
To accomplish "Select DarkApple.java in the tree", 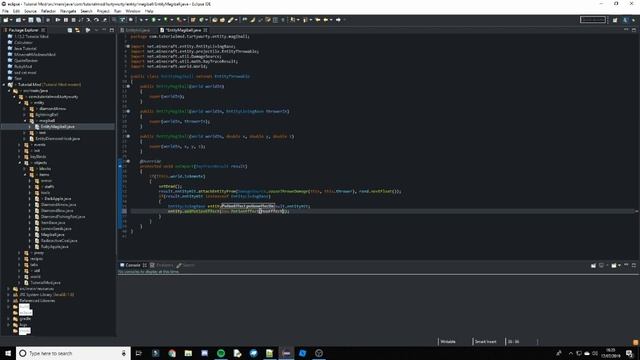I will [x=58, y=198].
